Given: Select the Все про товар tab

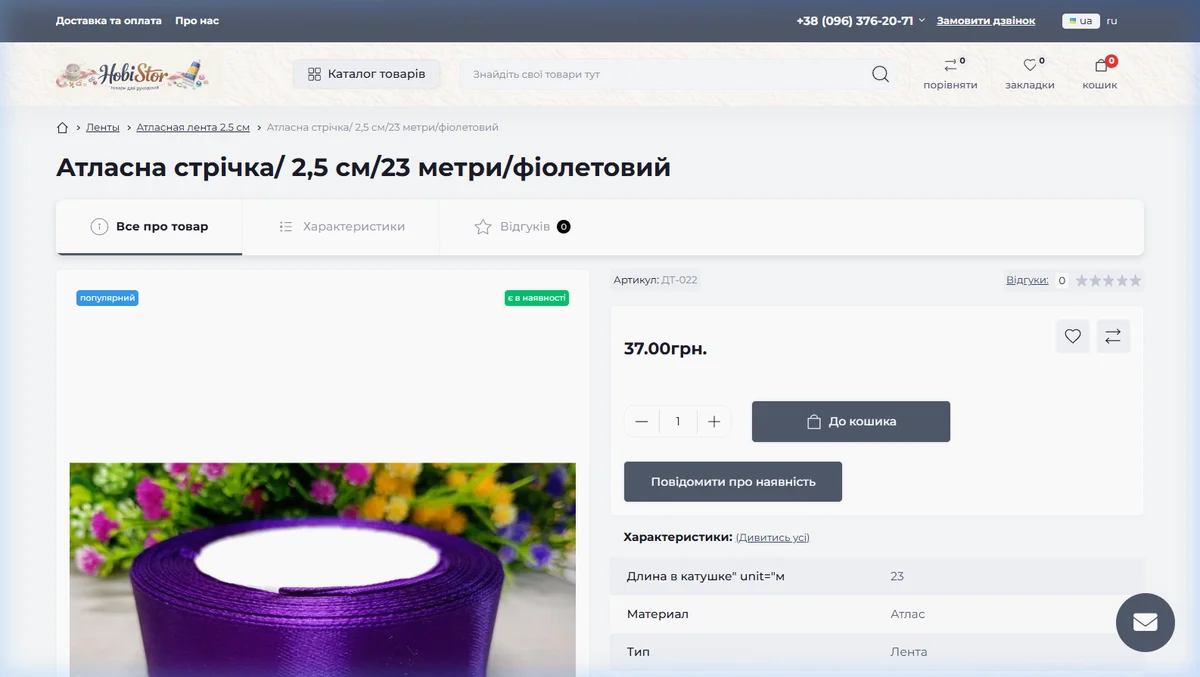Looking at the screenshot, I should 149,227.
